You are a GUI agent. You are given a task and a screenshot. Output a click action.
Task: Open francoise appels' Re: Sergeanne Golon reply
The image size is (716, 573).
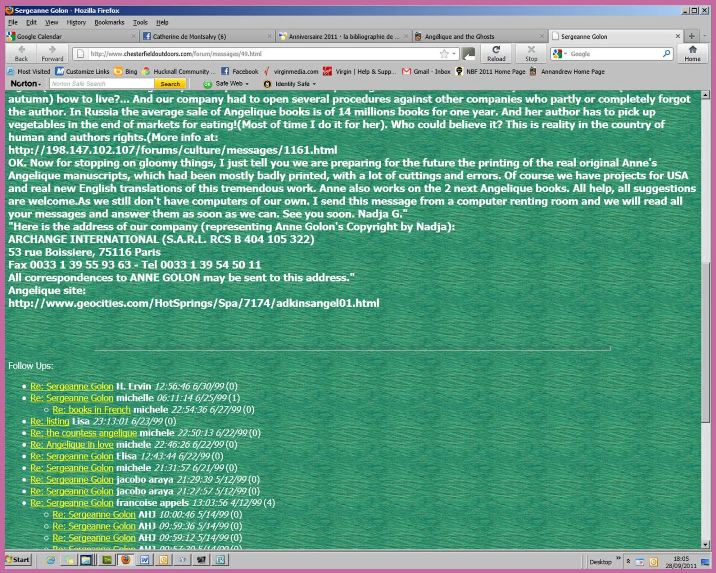tap(72, 503)
